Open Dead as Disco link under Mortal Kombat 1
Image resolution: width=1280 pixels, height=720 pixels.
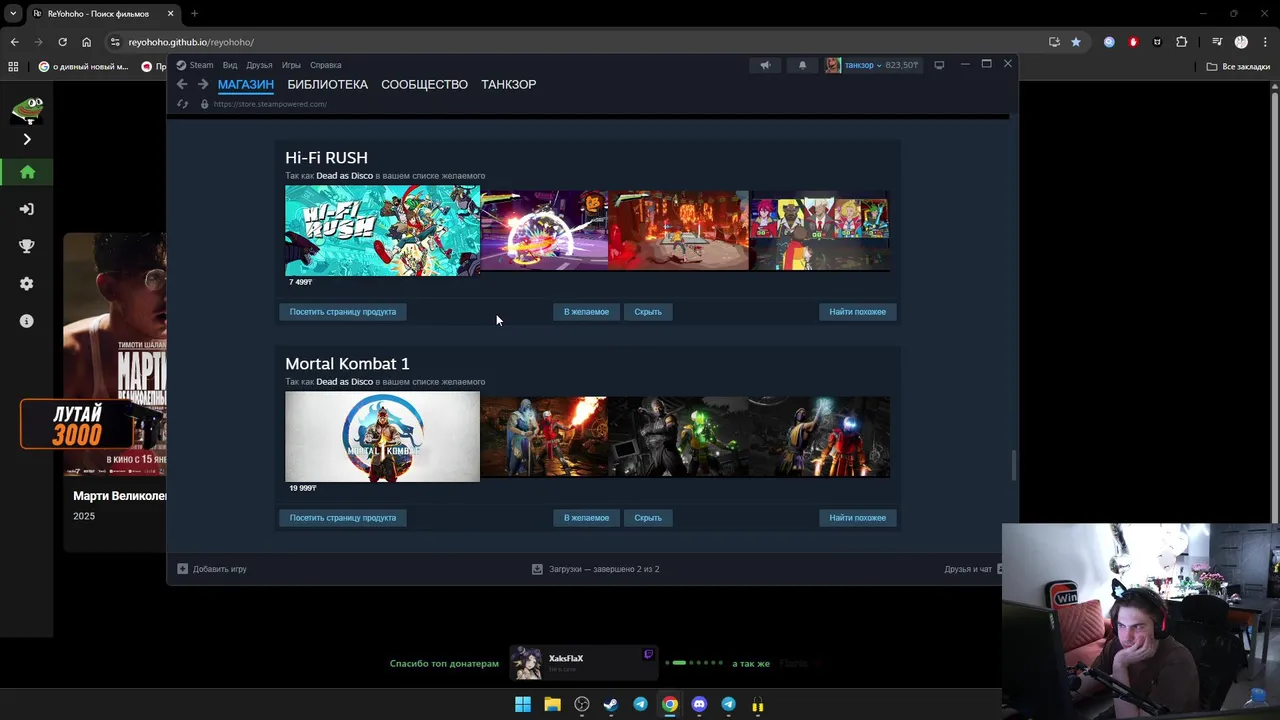coord(344,382)
